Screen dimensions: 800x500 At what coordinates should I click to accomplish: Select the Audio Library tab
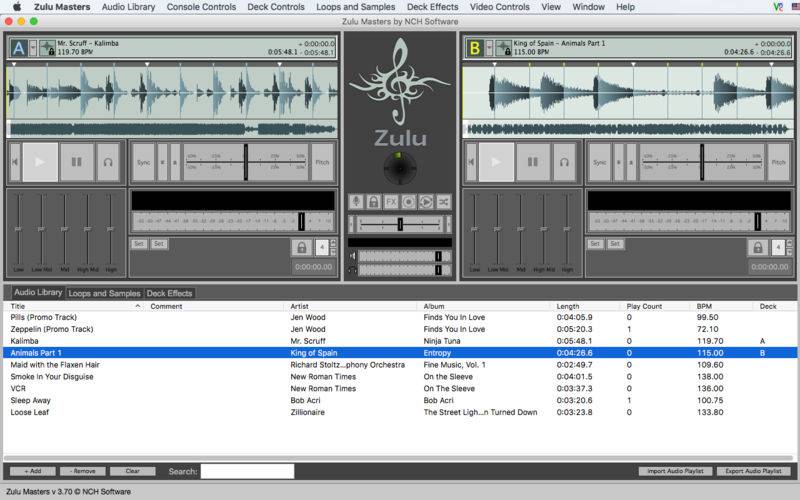tap(38, 292)
